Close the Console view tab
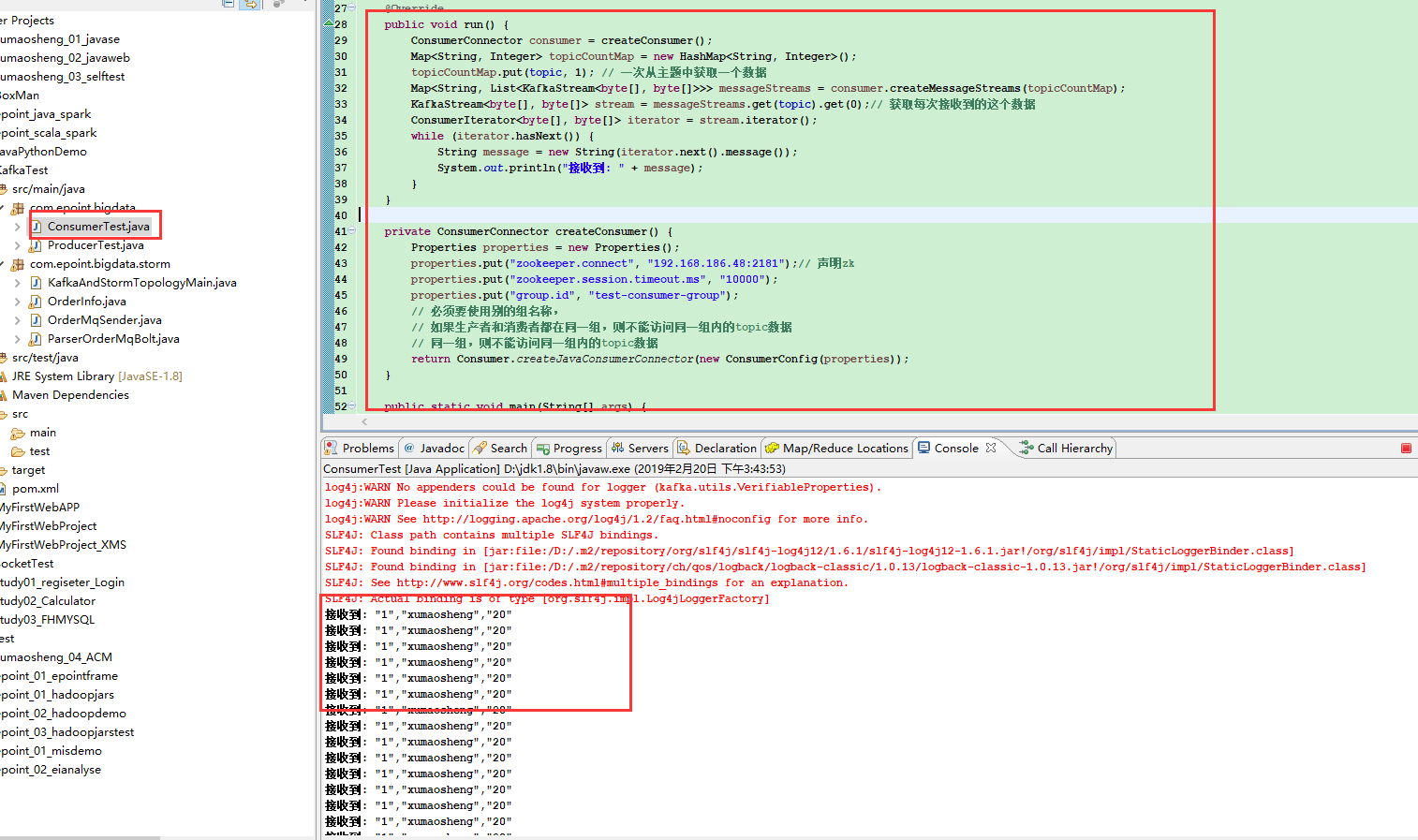The height and width of the screenshot is (840, 1418). click(x=991, y=449)
